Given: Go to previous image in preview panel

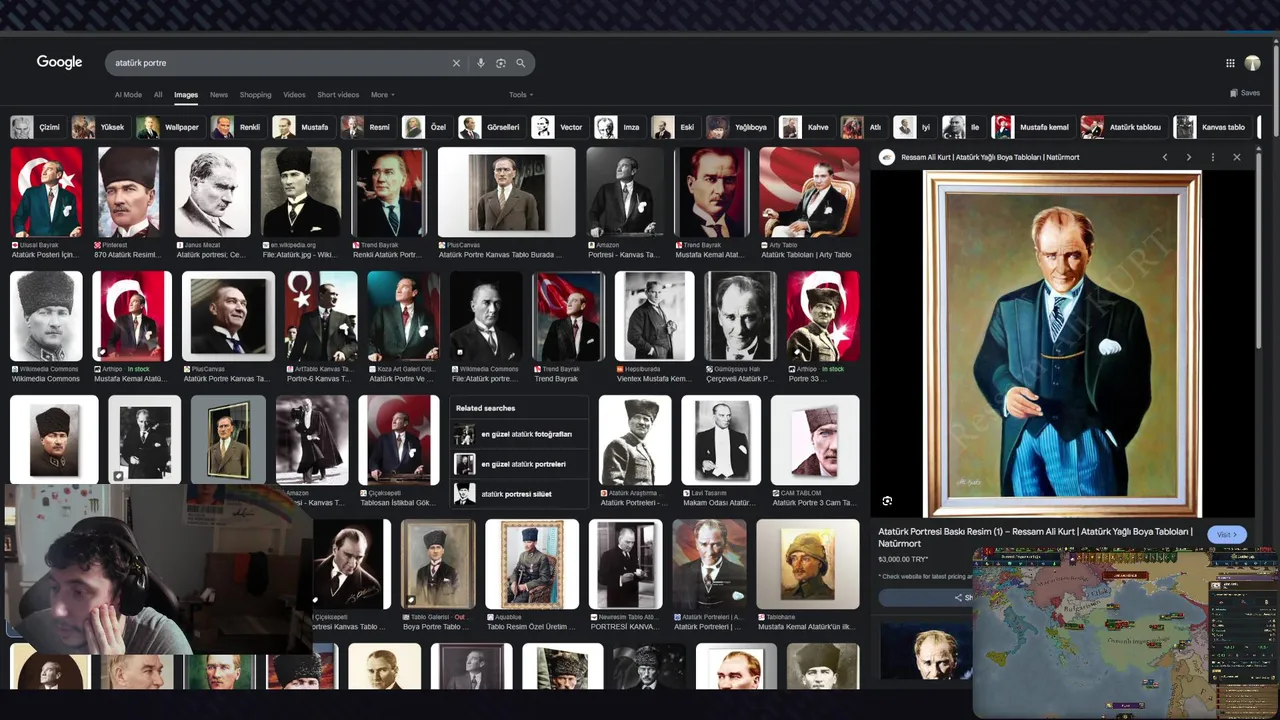Looking at the screenshot, I should 1165,157.
